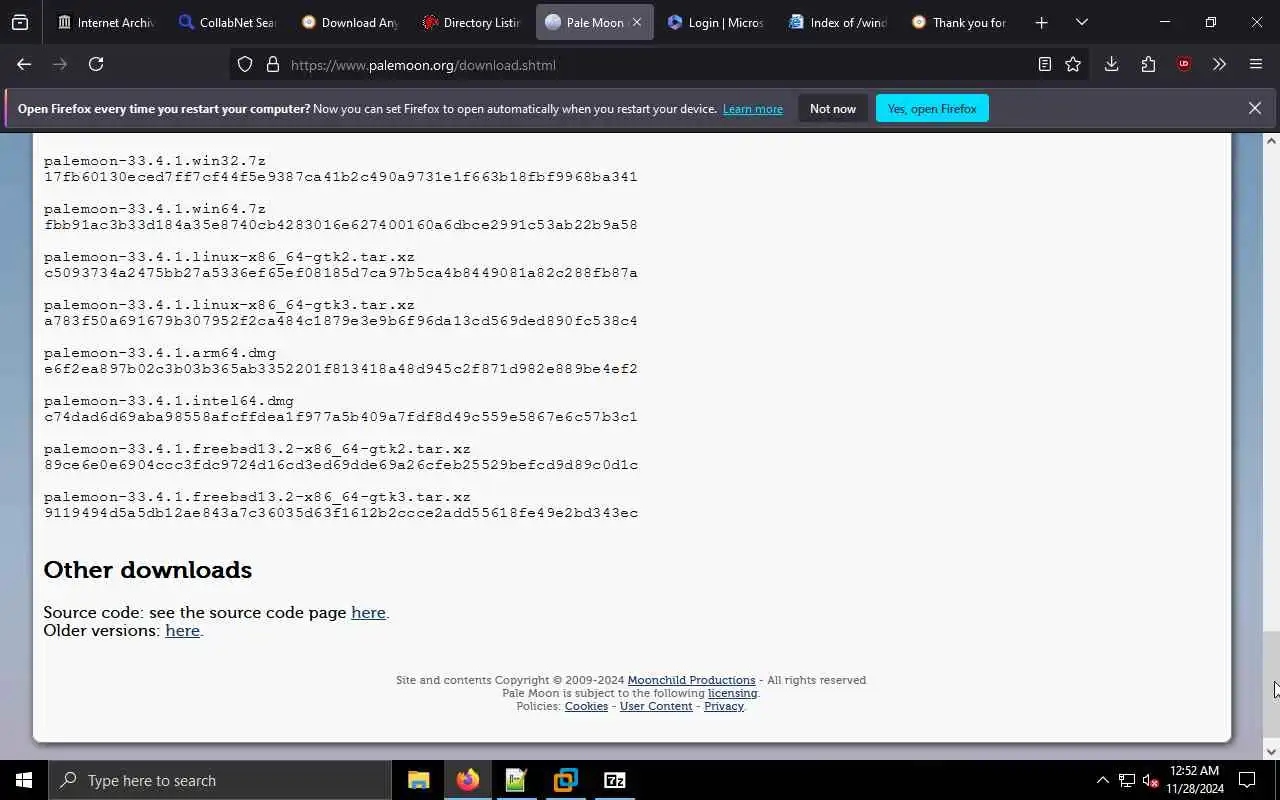Switch to CollabNet Search tab
This screenshot has height=800, width=1280.
227,22
